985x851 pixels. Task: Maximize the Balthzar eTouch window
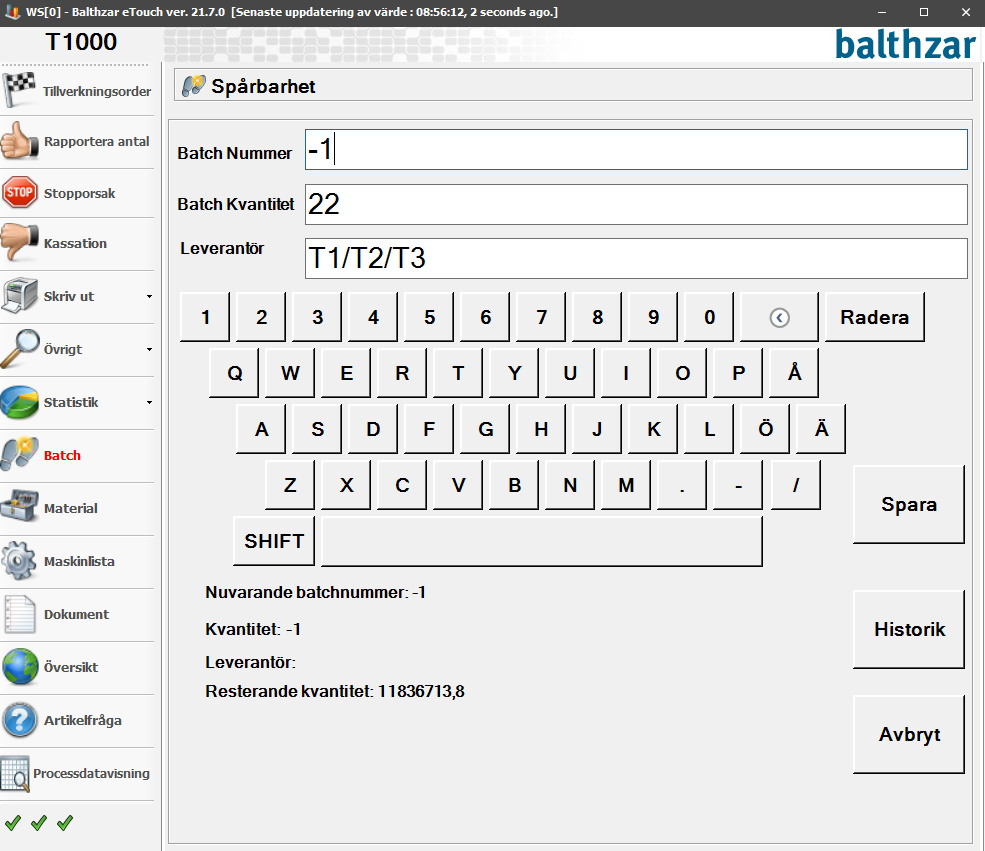(923, 12)
